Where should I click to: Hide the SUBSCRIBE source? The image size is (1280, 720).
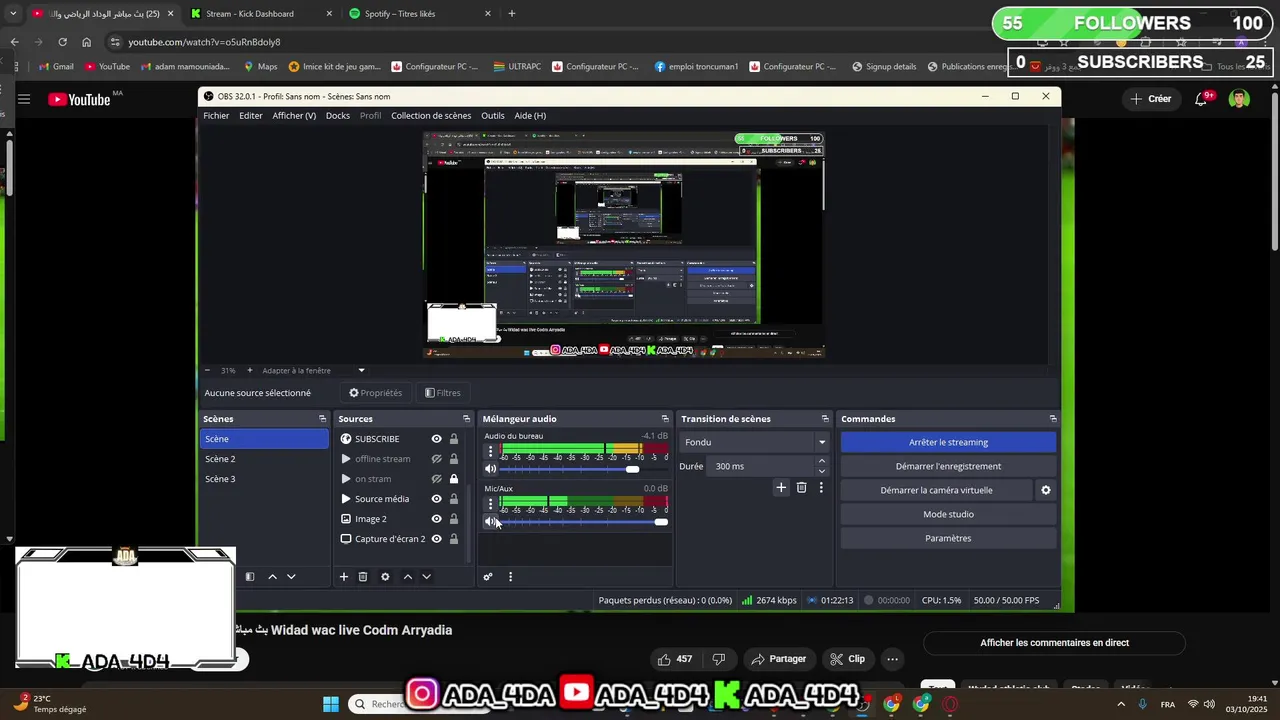point(437,439)
